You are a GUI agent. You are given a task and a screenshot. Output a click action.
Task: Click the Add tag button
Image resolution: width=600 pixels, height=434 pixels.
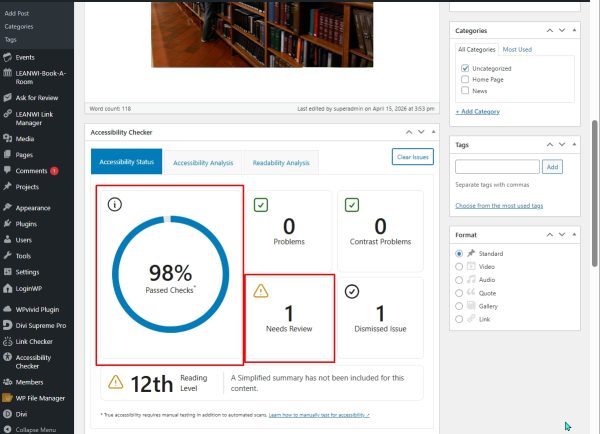[552, 167]
